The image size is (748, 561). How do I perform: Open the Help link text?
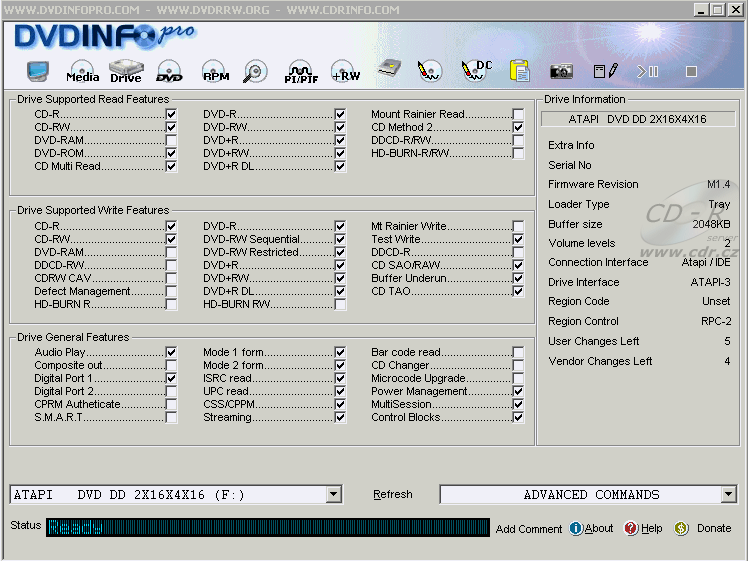(x=651, y=528)
